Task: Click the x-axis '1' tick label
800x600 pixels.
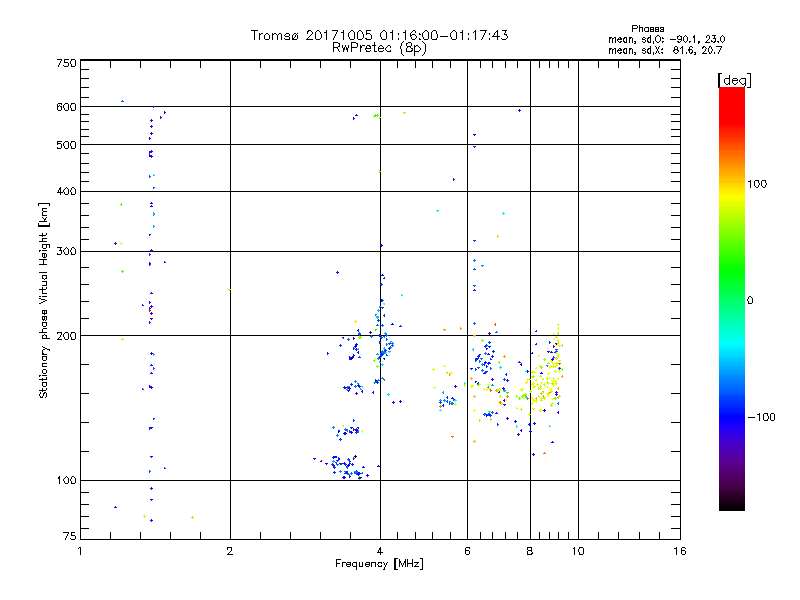Action: coord(80,551)
